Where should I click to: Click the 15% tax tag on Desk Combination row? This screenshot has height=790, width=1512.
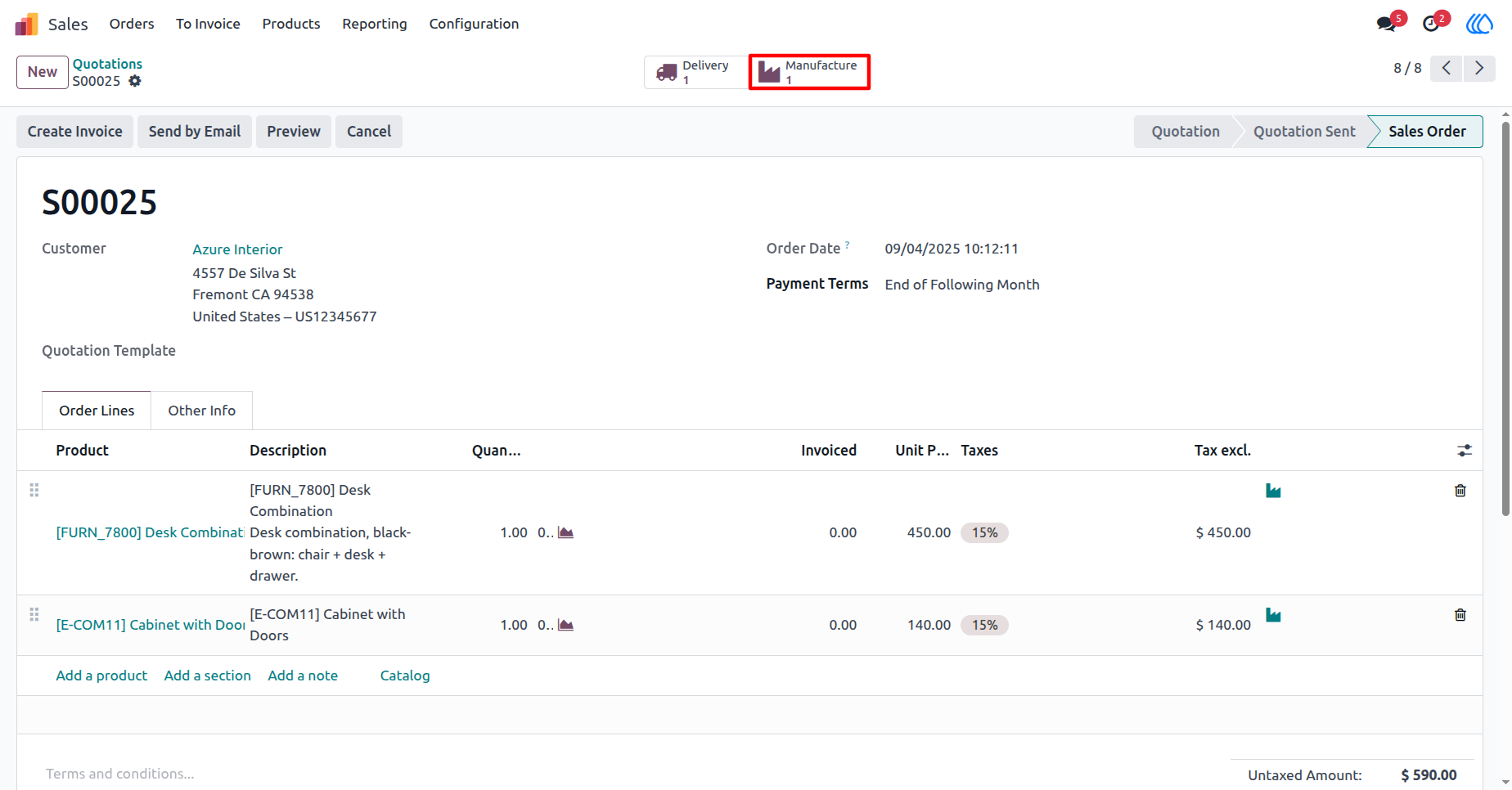(985, 532)
